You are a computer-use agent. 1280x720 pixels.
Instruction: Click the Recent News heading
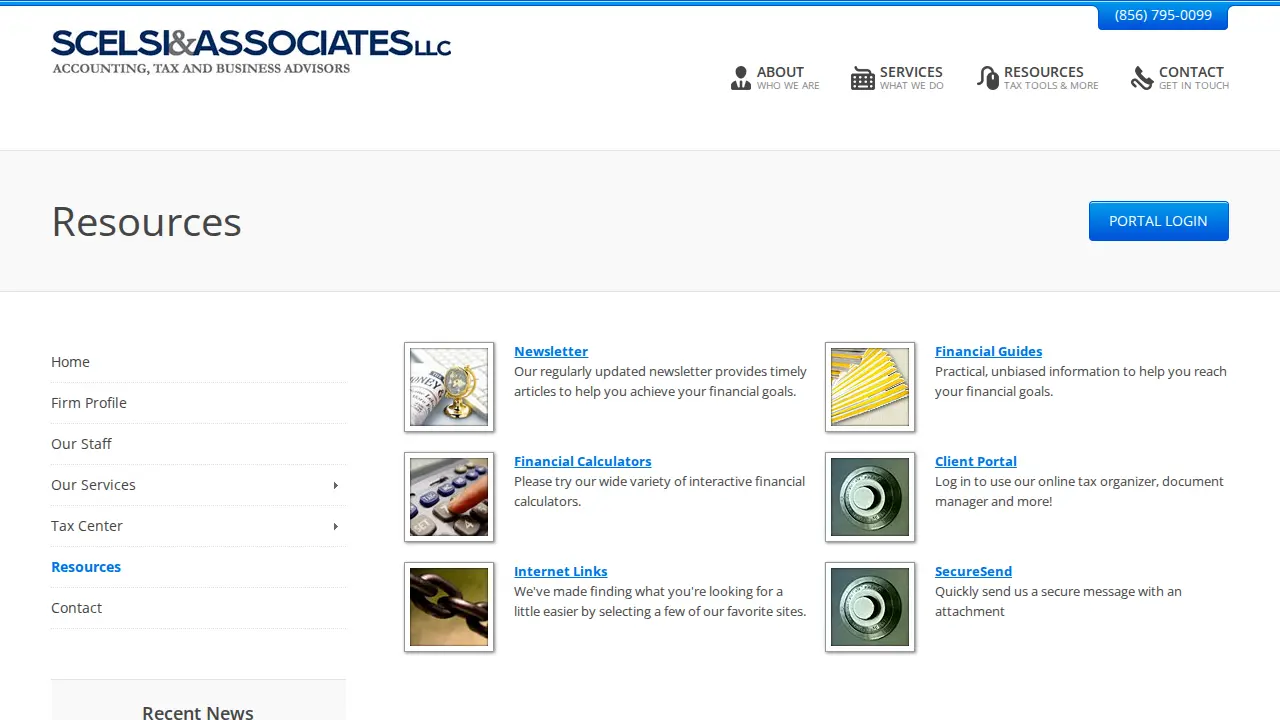[198, 712]
